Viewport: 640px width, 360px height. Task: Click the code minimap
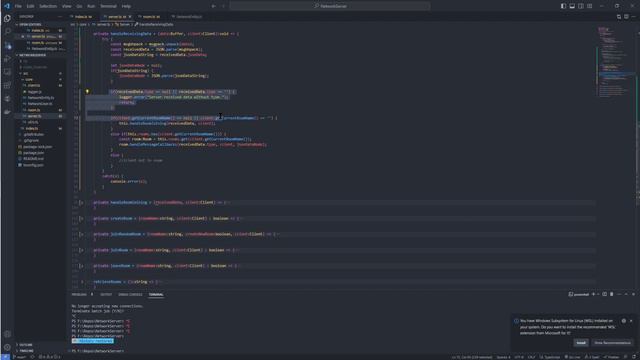(616, 61)
